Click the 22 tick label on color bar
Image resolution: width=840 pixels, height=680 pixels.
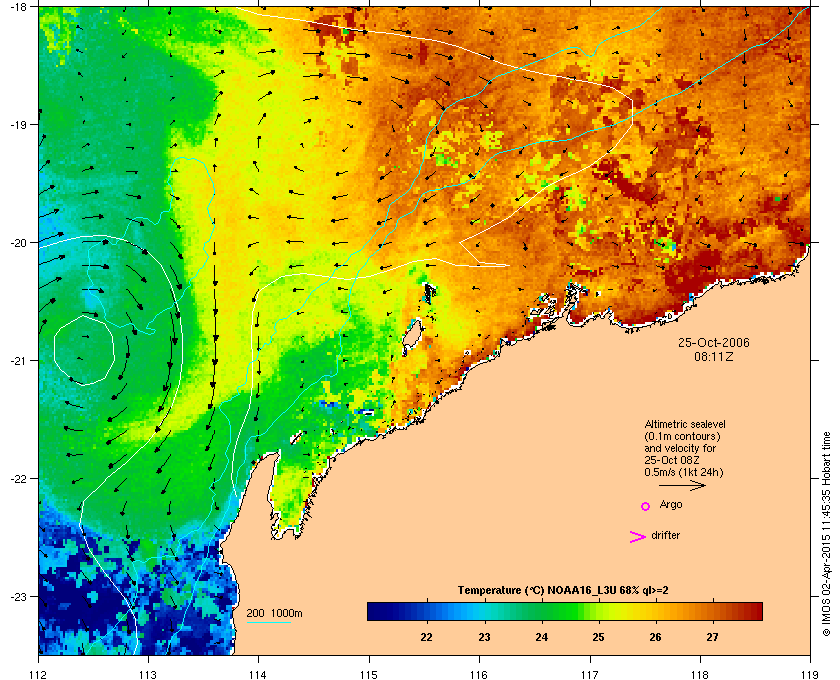point(426,637)
